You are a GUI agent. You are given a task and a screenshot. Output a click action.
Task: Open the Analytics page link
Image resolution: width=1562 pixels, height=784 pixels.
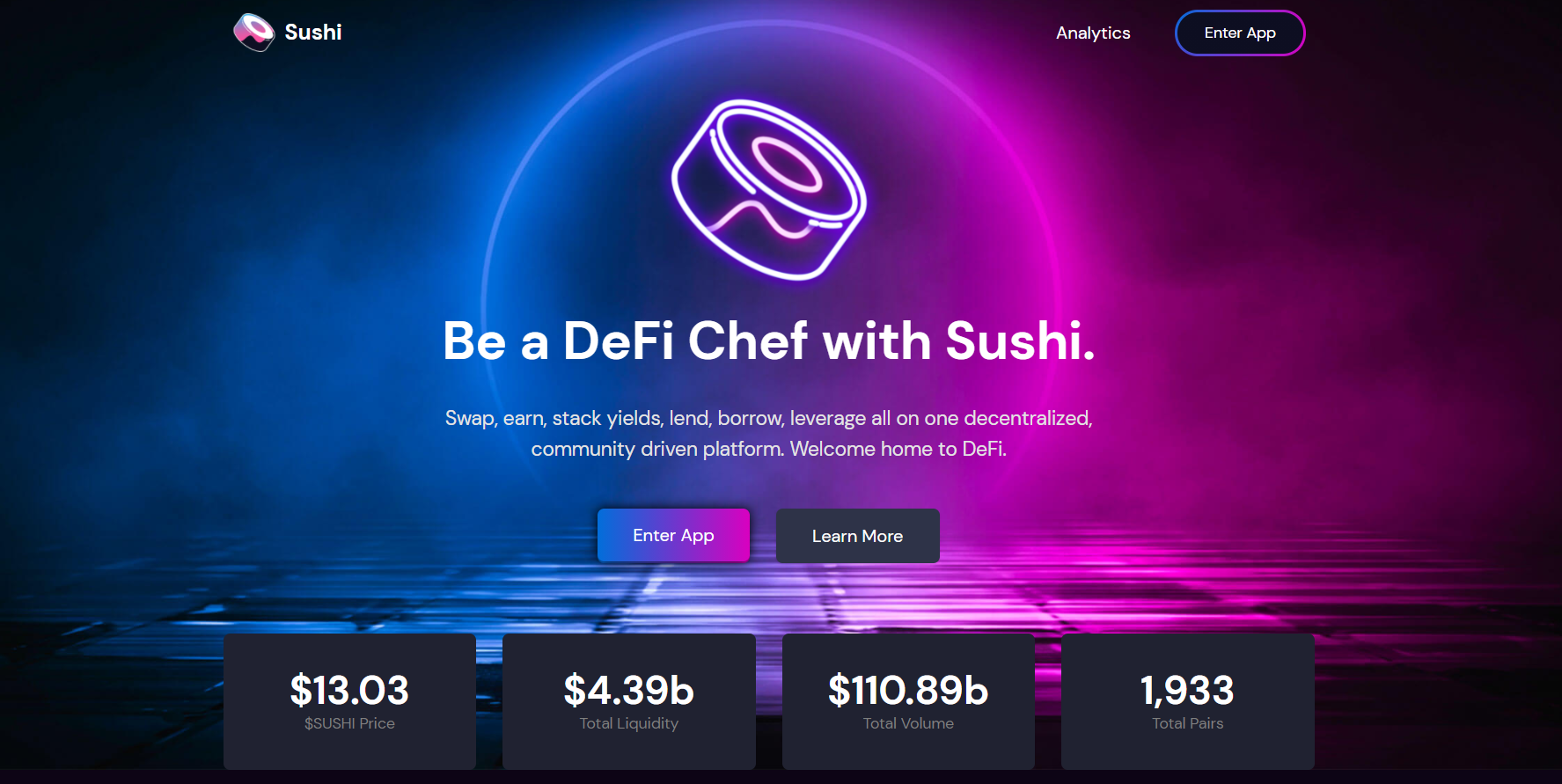tap(1093, 33)
